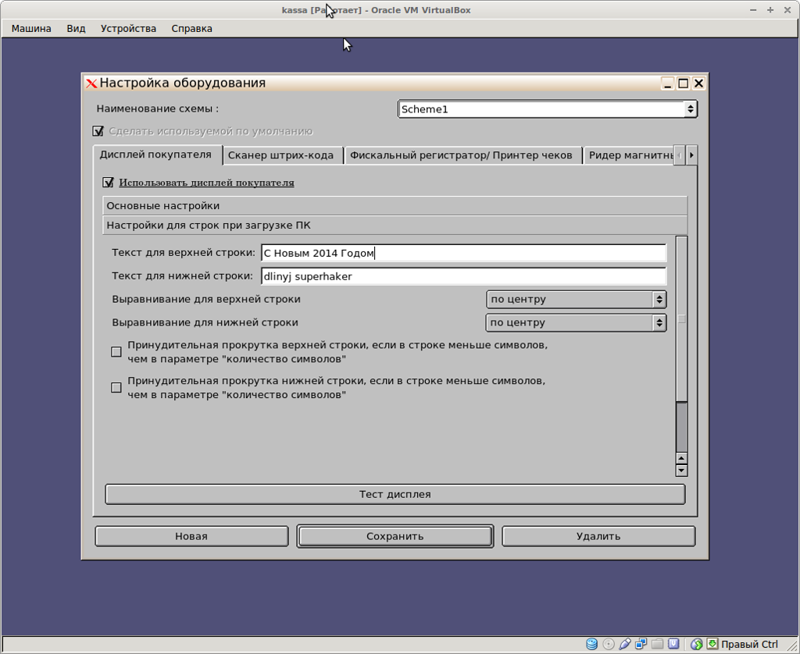
Task: Click label 'Текст для нижней строки:'
Action: coord(182,276)
